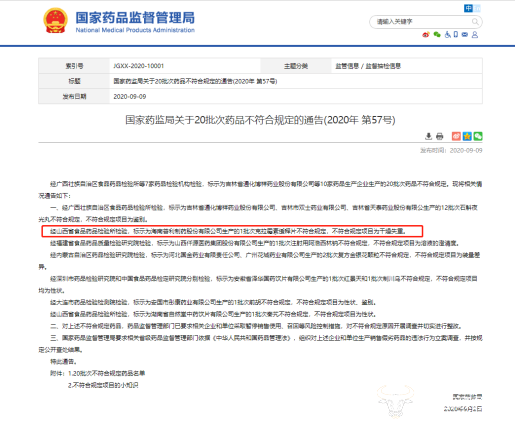This screenshot has width=516, height=421.
Task: Click index number JGXX-2020-10001
Action: [x=139, y=66]
